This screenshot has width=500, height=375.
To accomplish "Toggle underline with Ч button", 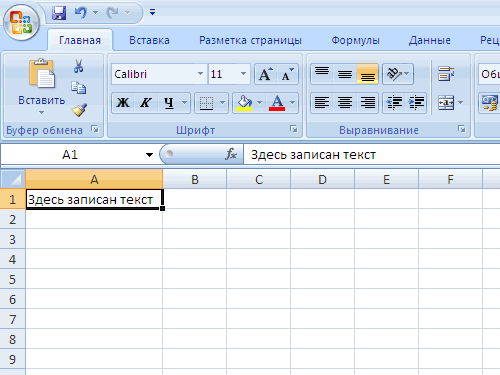I will click(x=169, y=103).
